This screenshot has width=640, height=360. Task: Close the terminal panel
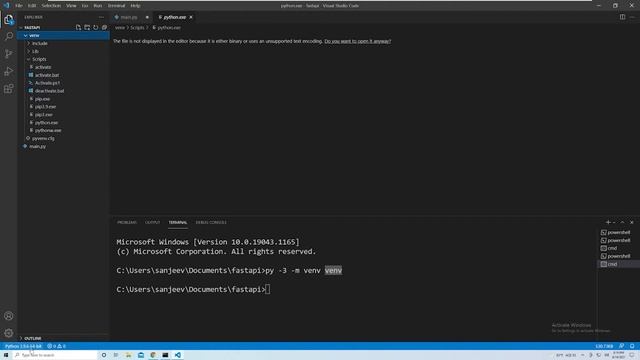tap(632, 222)
